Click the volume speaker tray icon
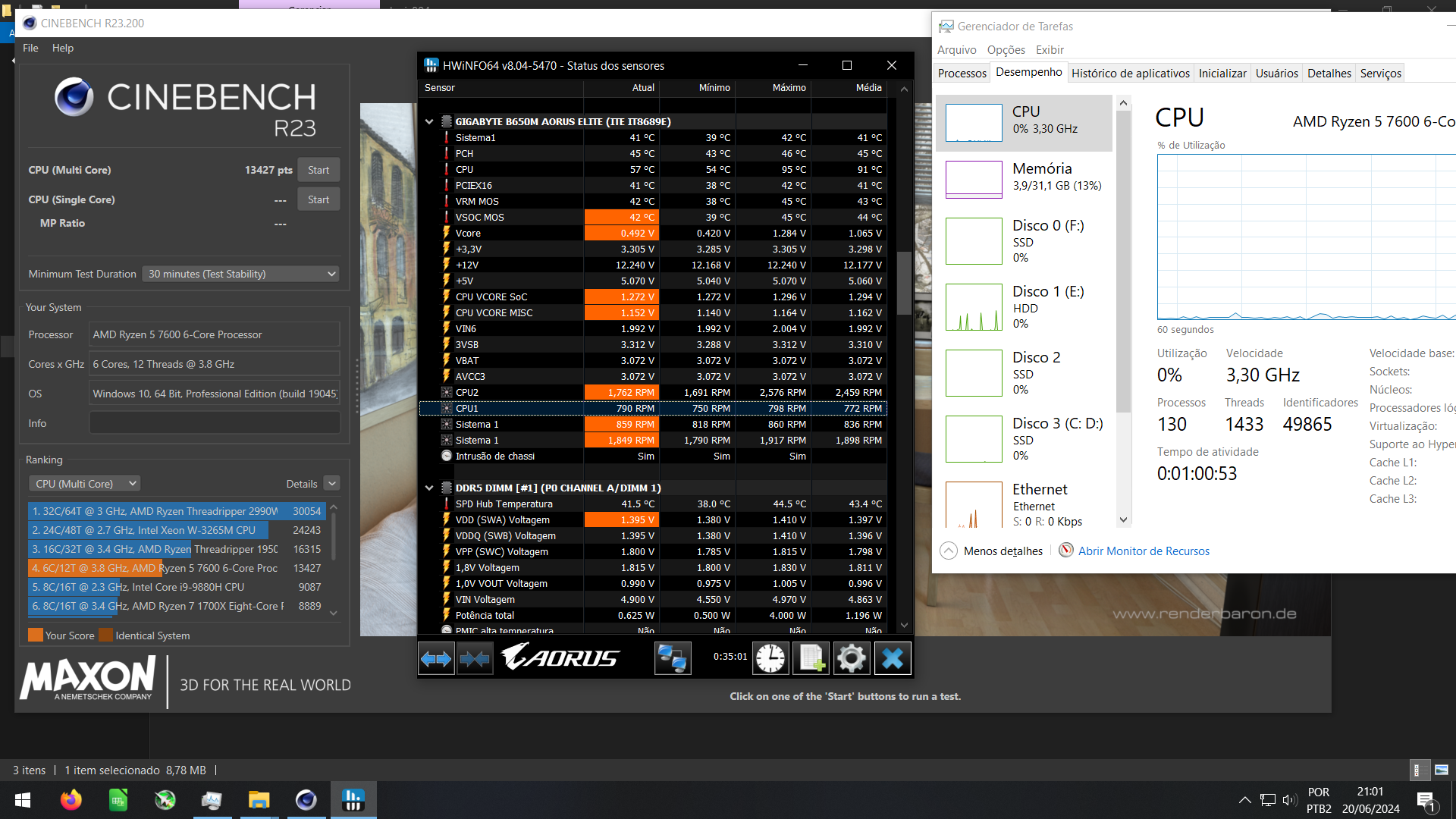 pos(1289,800)
